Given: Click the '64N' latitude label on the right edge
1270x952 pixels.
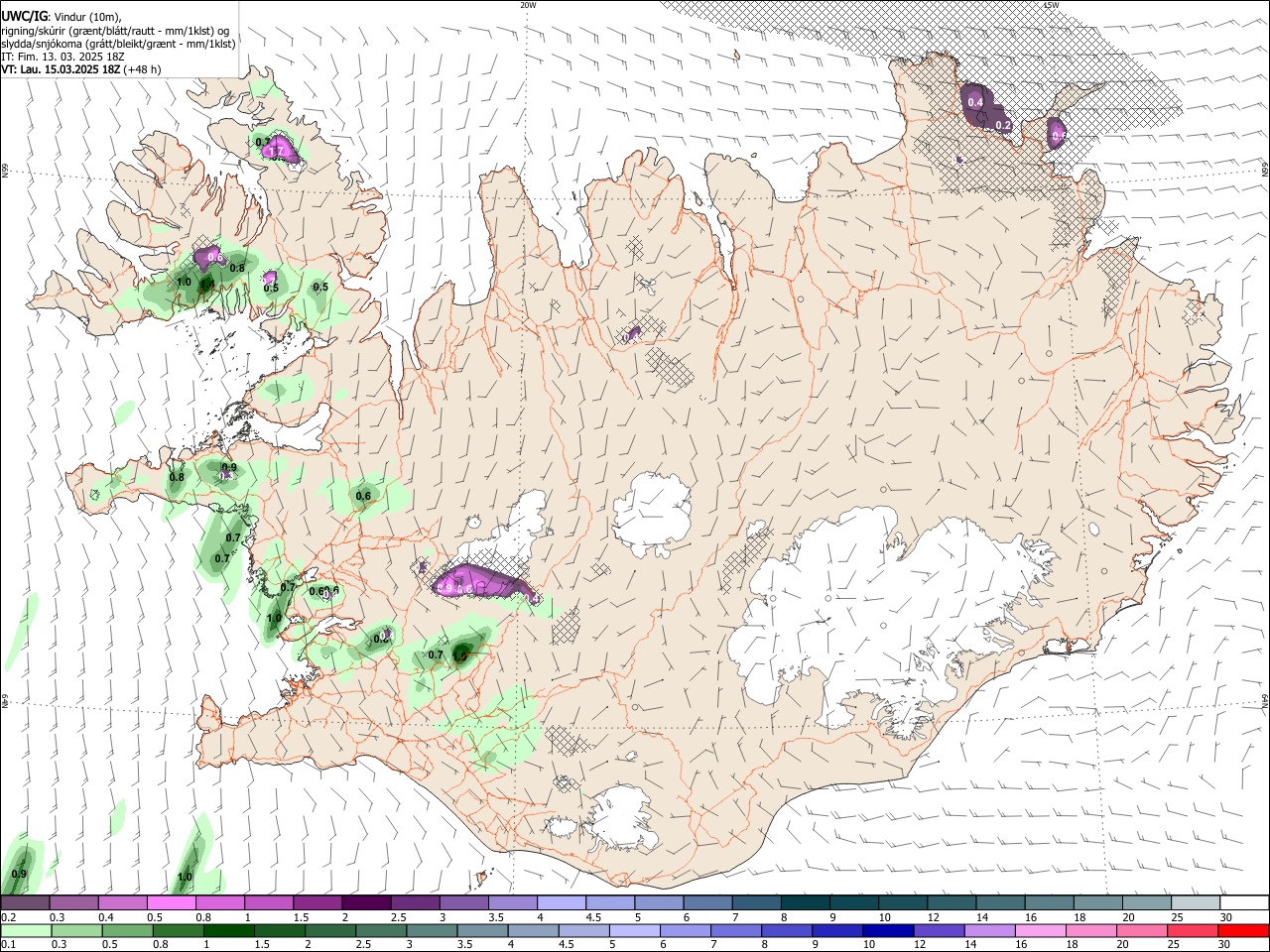Looking at the screenshot, I should 1265,700.
